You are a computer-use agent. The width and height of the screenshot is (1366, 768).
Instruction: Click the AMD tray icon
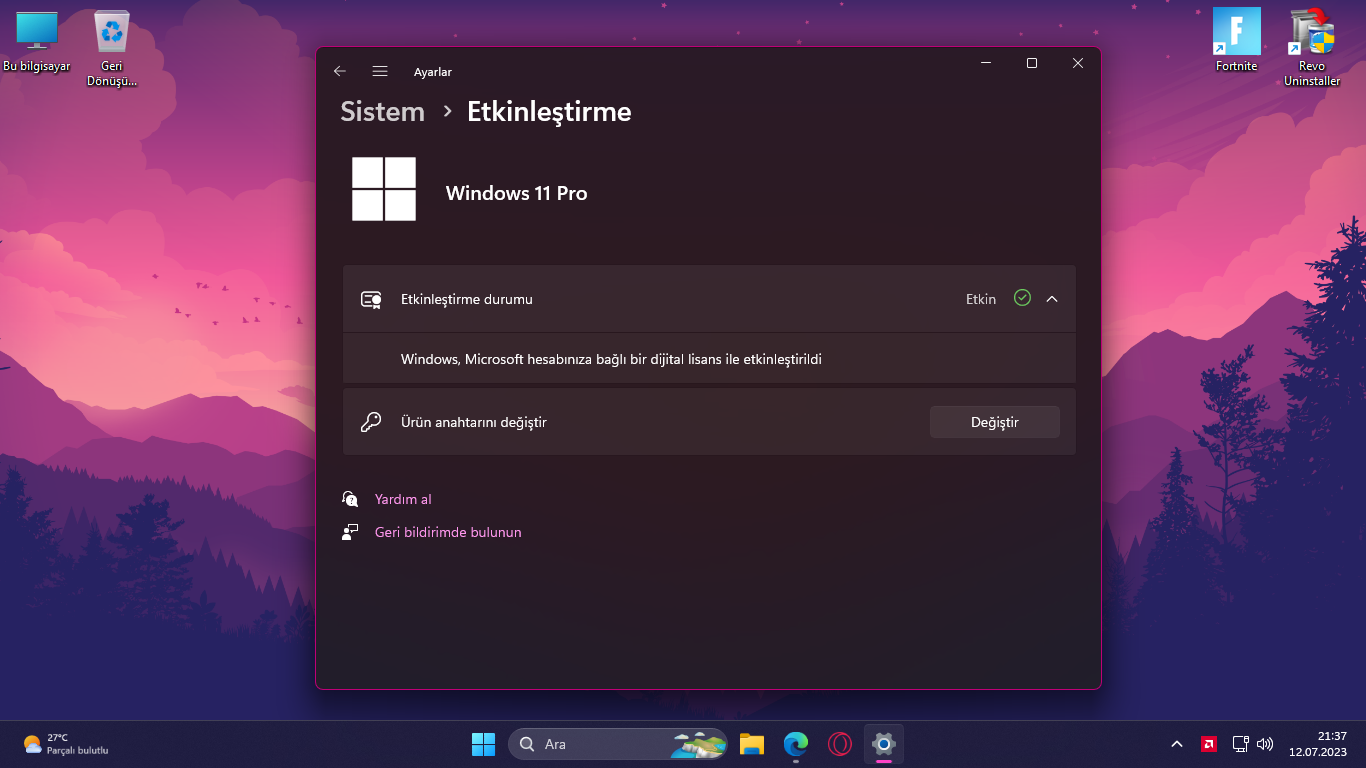(x=1209, y=744)
